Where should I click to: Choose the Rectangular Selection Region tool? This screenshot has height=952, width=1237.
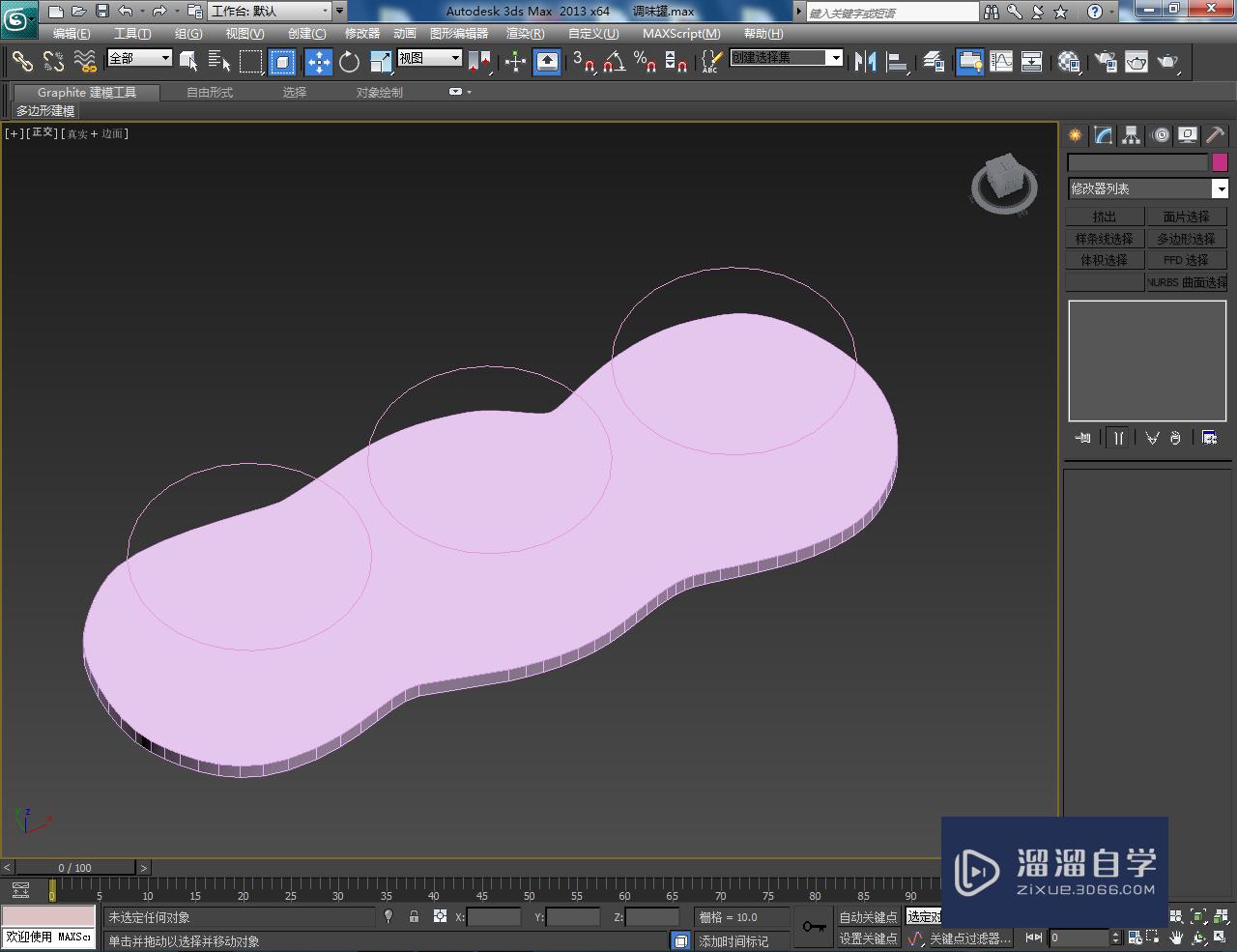click(x=251, y=62)
